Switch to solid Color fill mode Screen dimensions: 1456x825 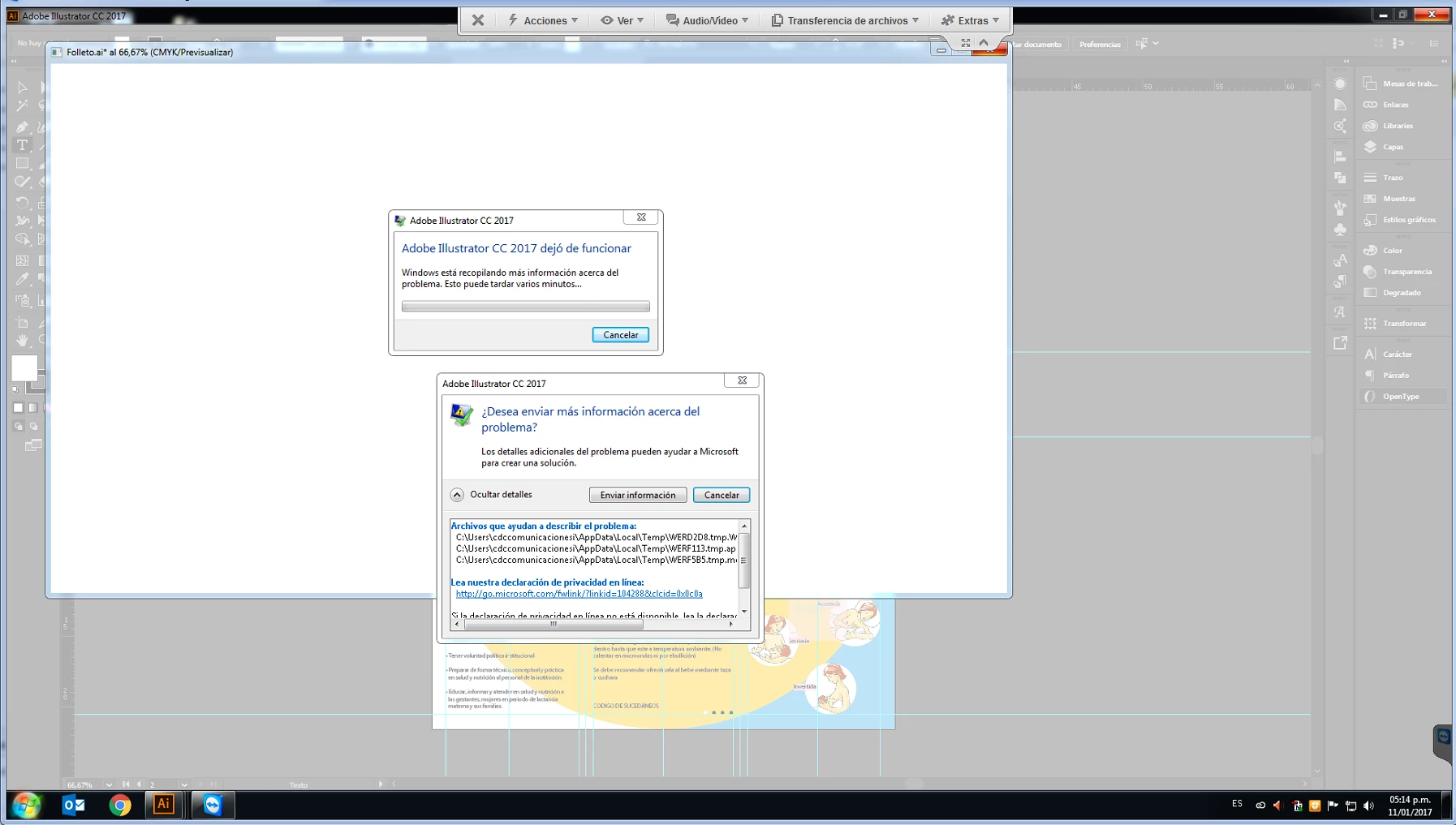click(18, 408)
